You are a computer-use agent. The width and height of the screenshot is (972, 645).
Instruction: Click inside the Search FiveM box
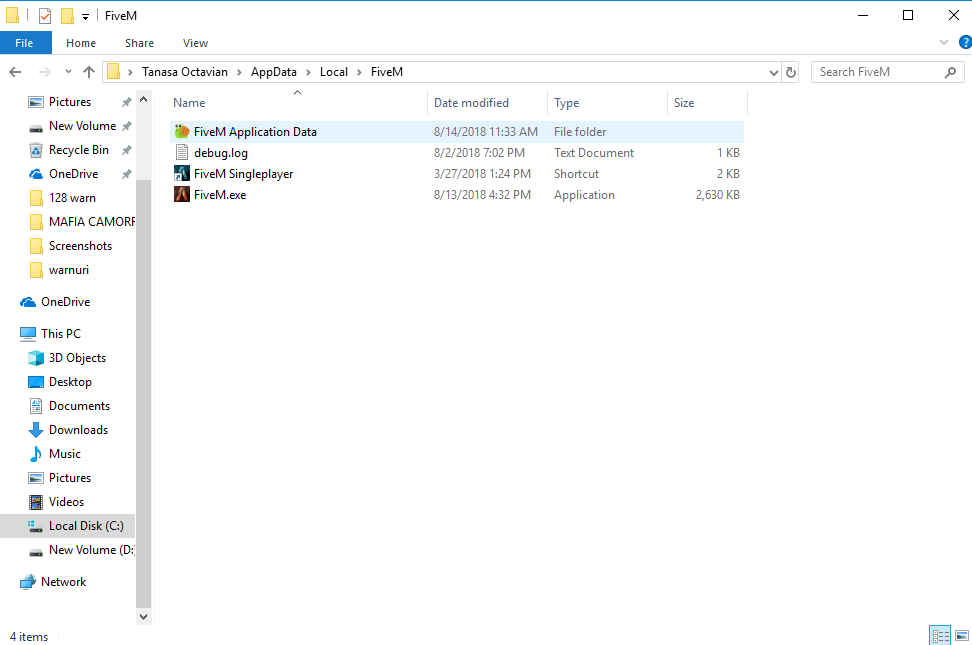880,71
